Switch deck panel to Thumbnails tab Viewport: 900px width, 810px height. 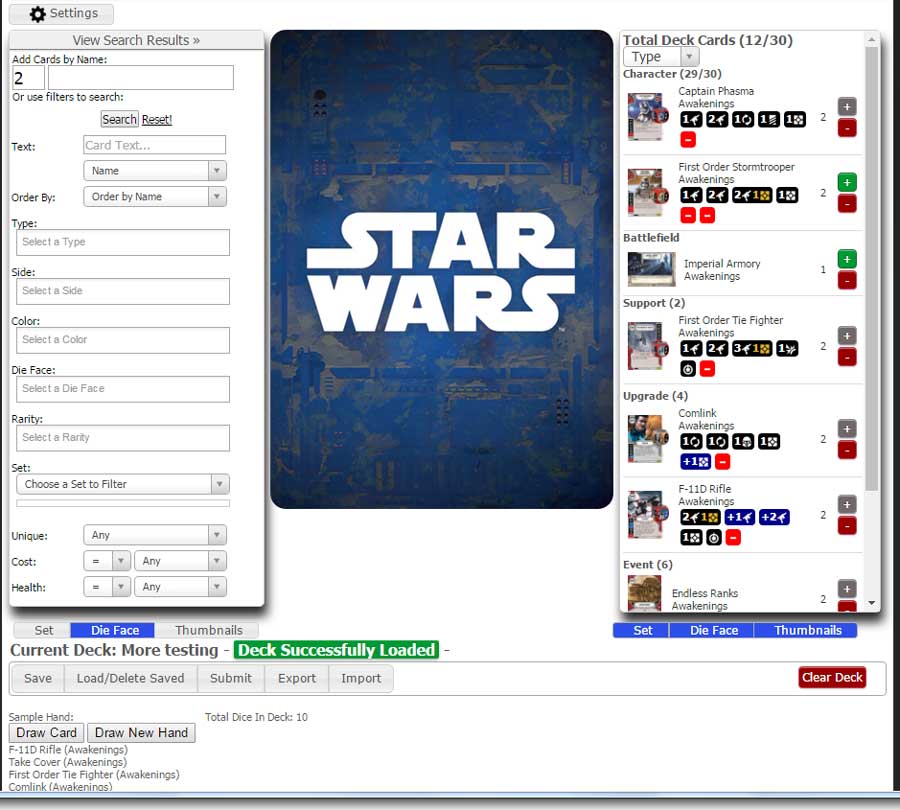[808, 630]
